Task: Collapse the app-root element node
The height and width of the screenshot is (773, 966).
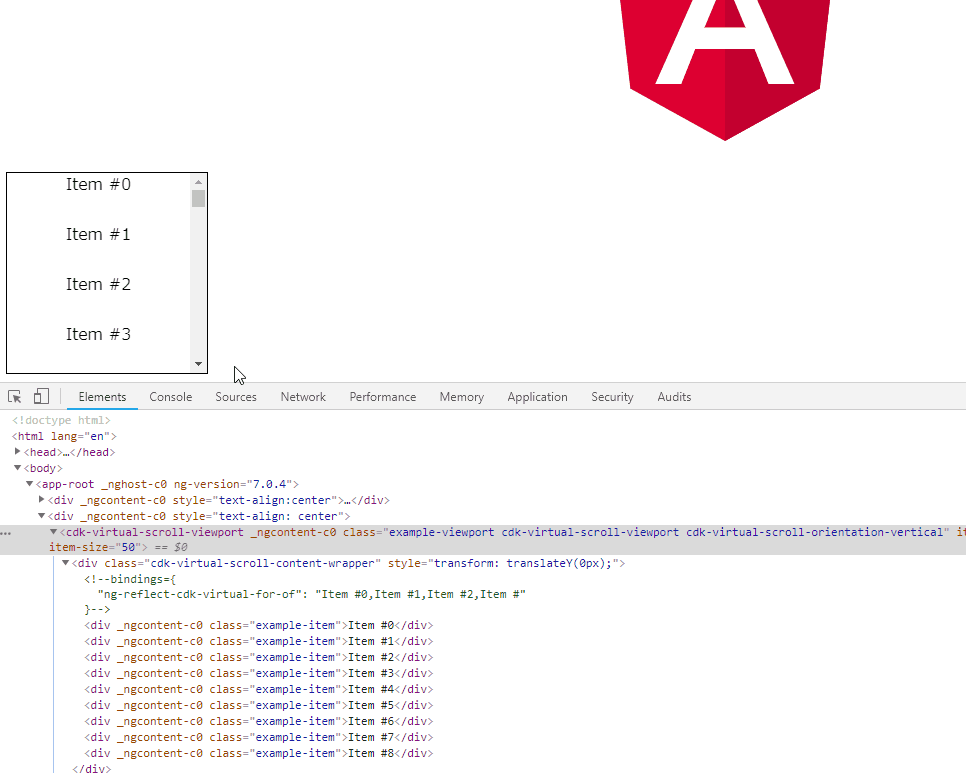Action: click(x=30, y=484)
